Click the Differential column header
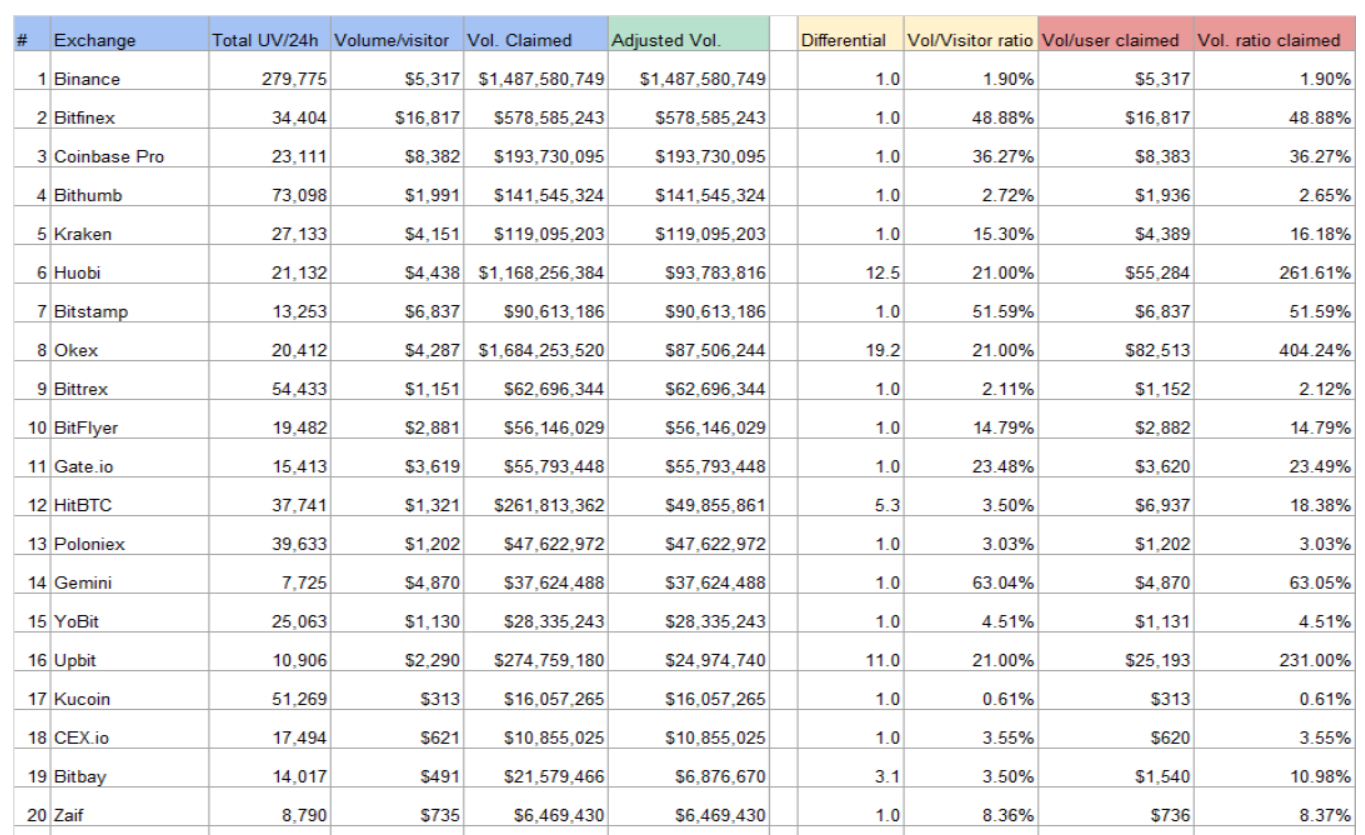Viewport: 1365px width, 835px height. click(x=849, y=40)
